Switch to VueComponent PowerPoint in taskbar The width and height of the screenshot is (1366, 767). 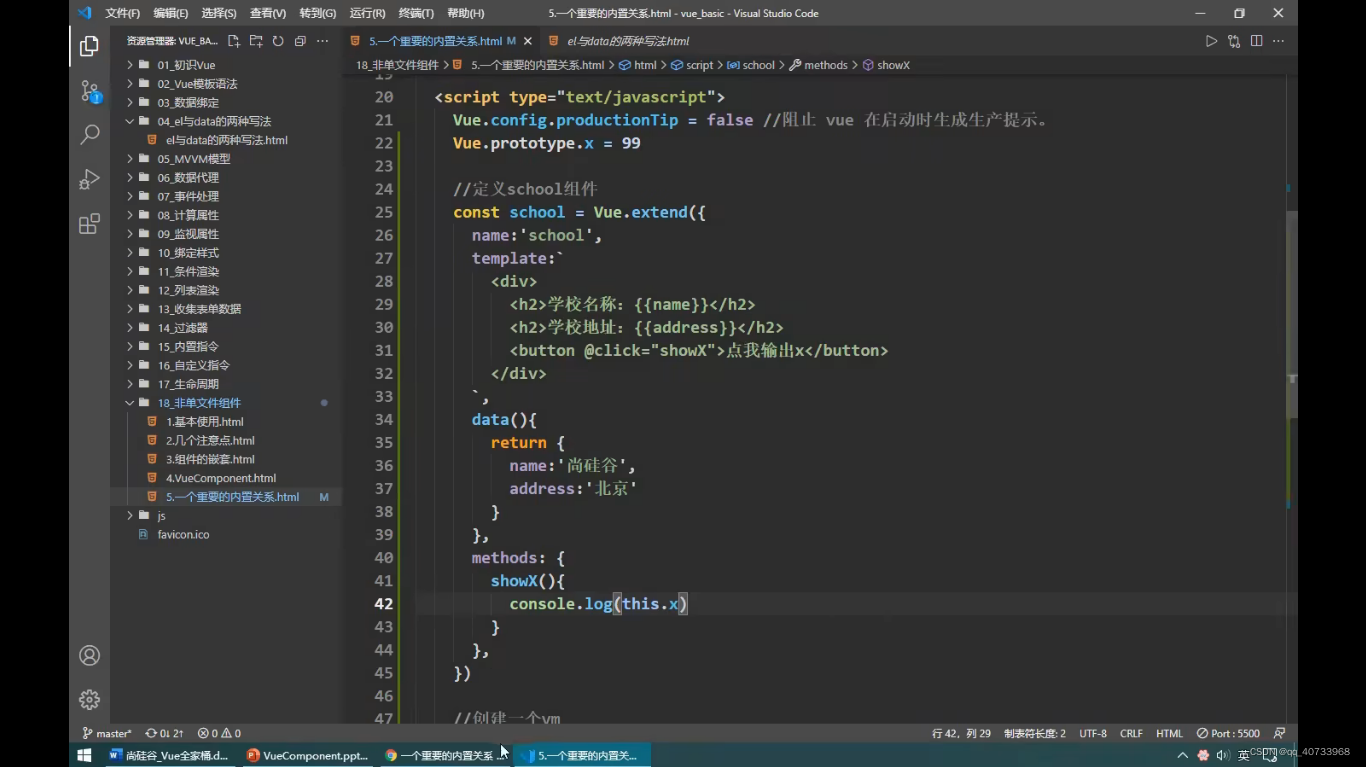click(x=307, y=755)
